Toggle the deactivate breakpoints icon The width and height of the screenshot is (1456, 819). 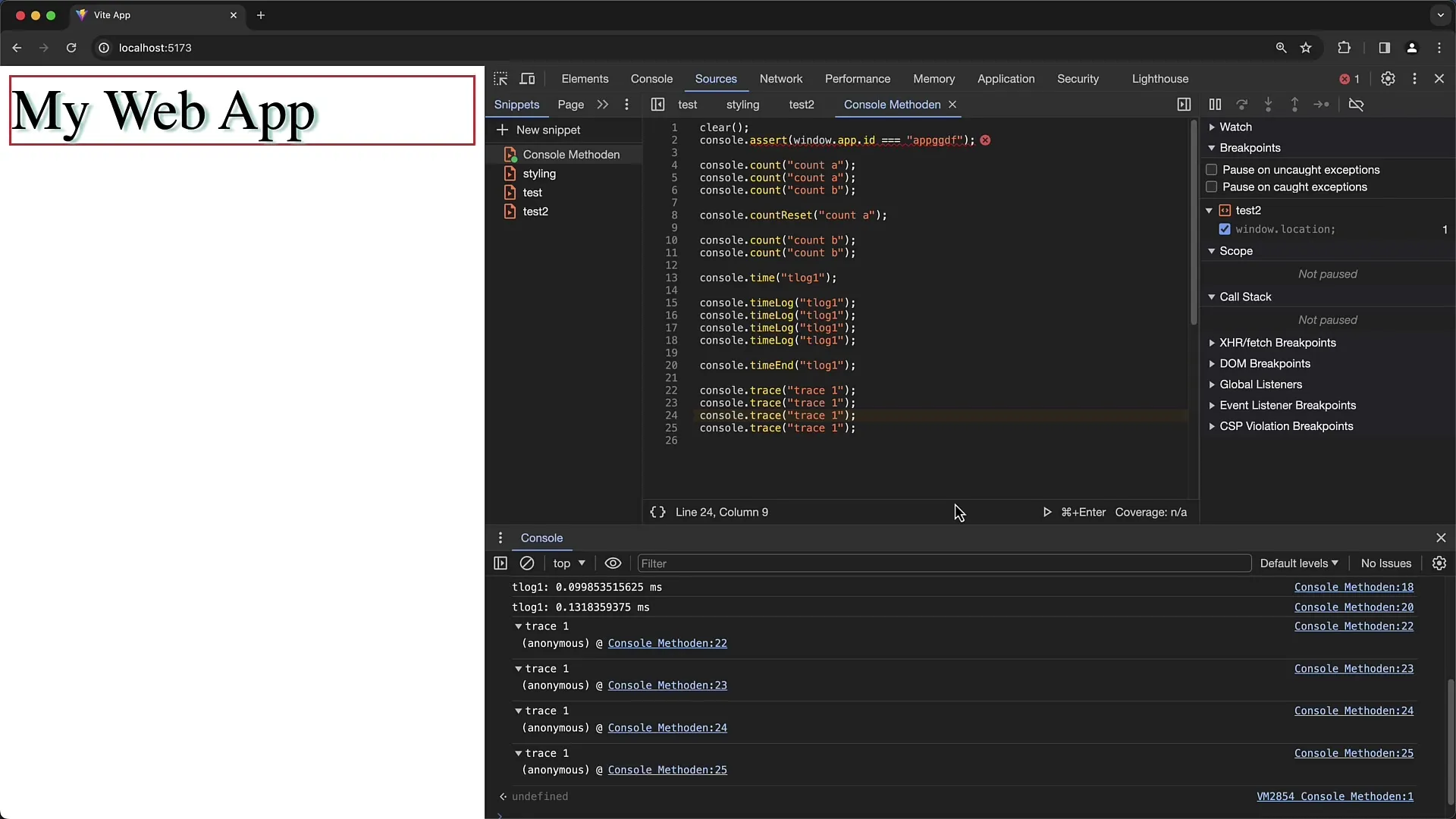click(x=1357, y=104)
